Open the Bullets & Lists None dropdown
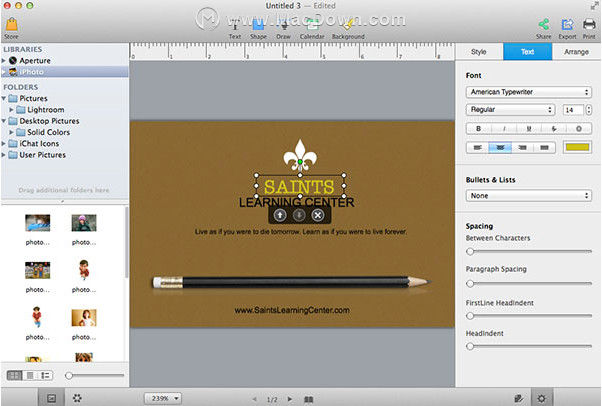This screenshot has width=602, height=406. click(x=528, y=196)
